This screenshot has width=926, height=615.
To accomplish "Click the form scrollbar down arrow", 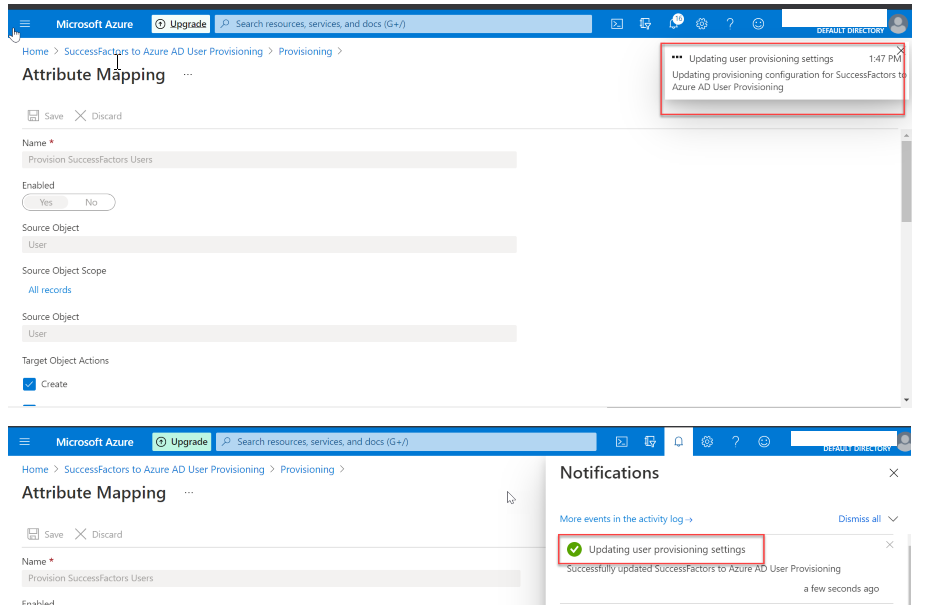I will [x=906, y=400].
